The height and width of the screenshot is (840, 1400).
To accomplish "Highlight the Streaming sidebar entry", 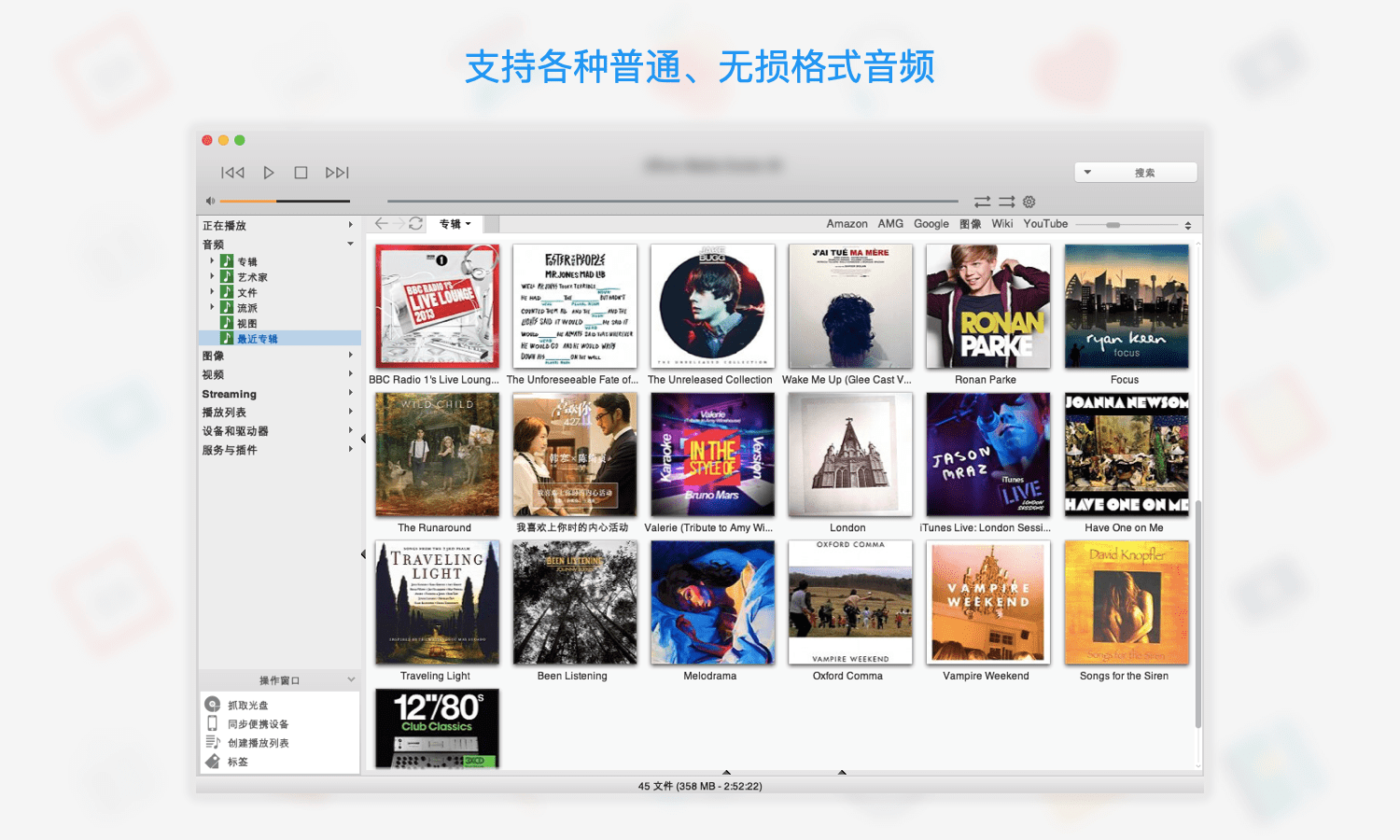I will point(229,393).
